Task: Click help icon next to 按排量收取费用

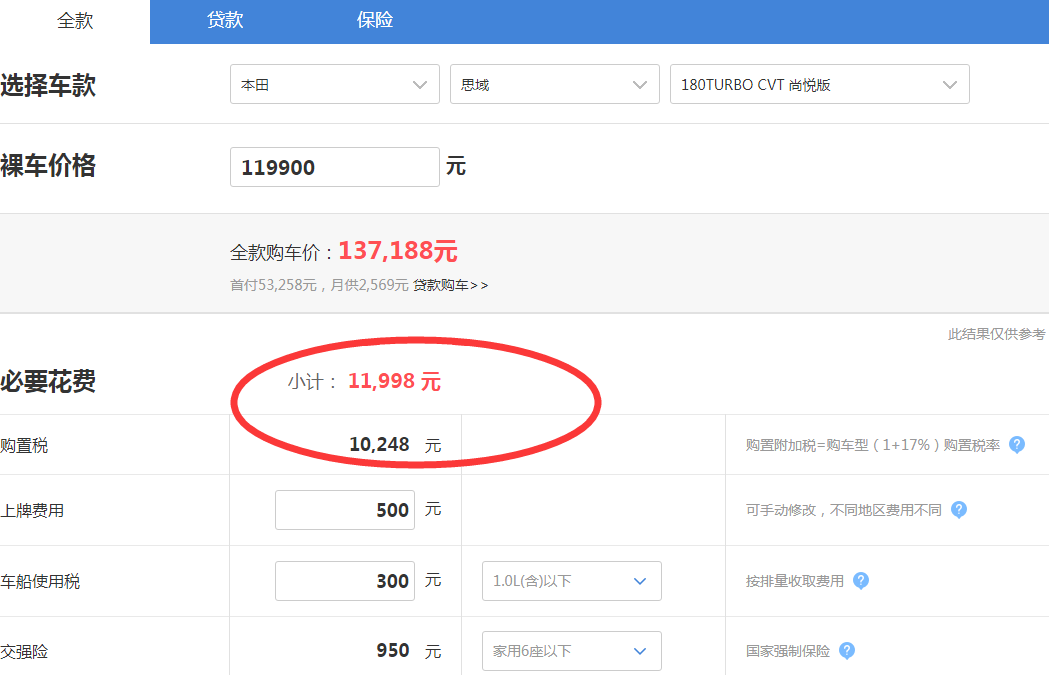Action: point(861,581)
